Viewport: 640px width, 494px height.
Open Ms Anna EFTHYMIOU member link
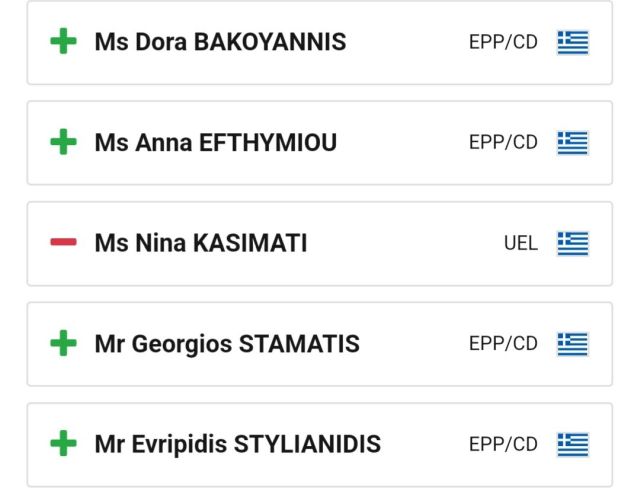click(215, 143)
